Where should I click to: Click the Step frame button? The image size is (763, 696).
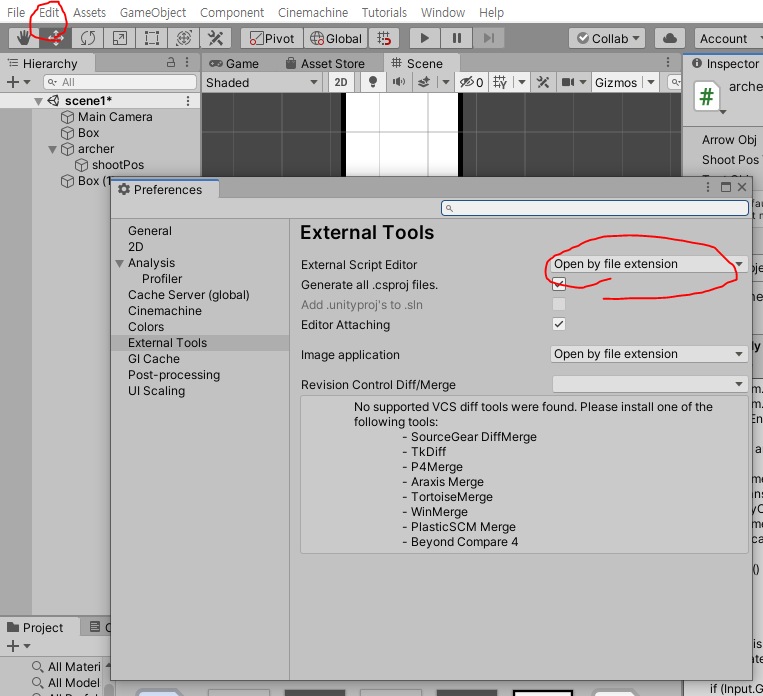click(x=489, y=38)
